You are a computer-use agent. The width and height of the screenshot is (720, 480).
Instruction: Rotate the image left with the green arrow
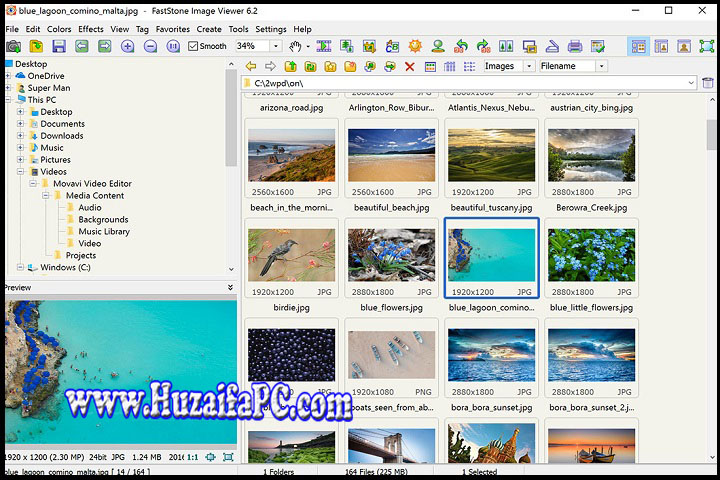[x=461, y=46]
